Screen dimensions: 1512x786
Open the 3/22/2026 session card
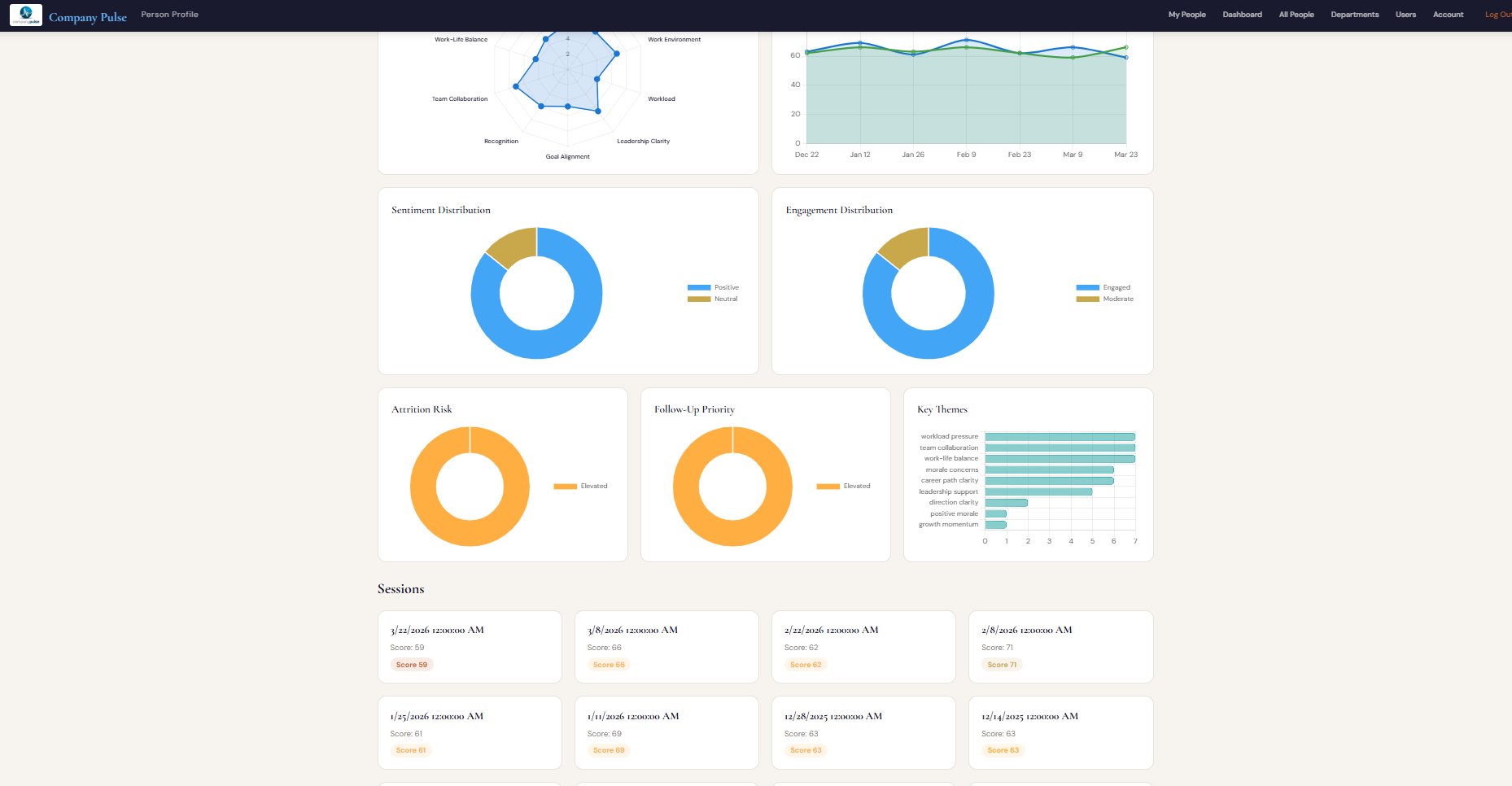click(x=470, y=647)
